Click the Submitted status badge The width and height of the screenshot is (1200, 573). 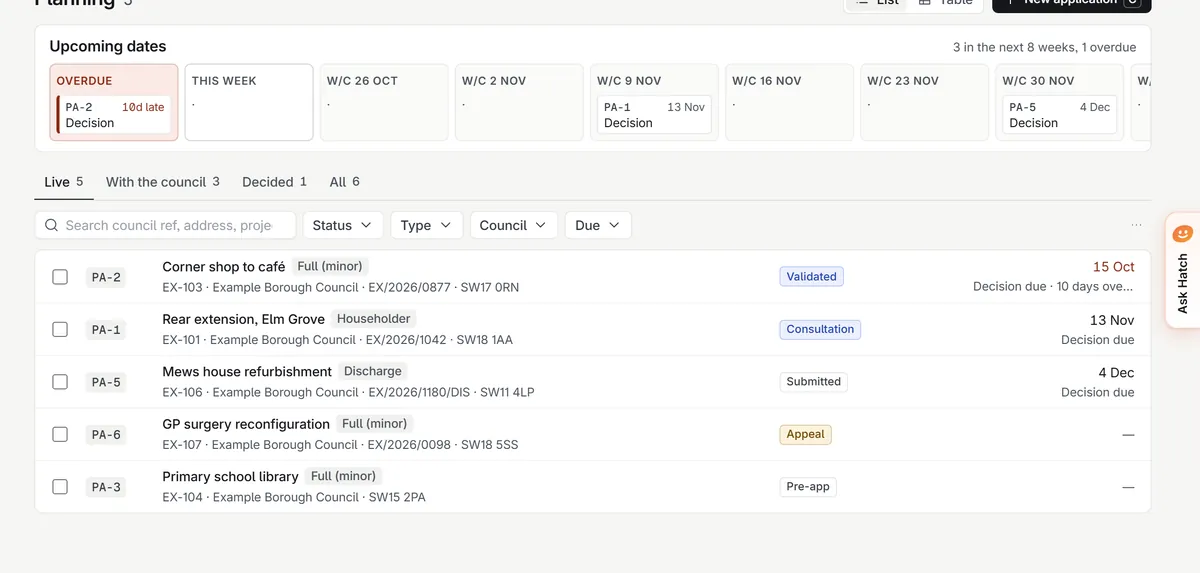click(x=814, y=382)
